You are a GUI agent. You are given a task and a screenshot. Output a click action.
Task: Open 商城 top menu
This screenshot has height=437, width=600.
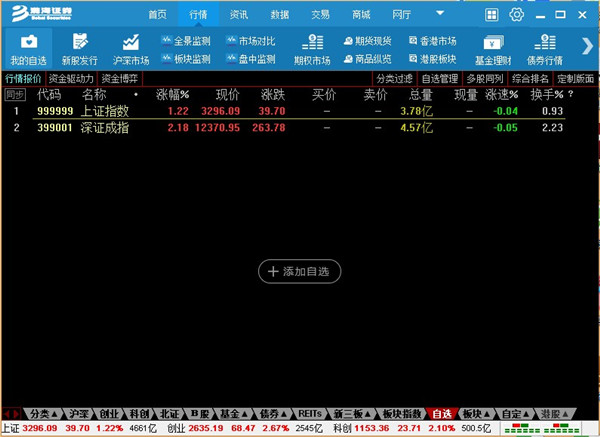click(x=361, y=15)
